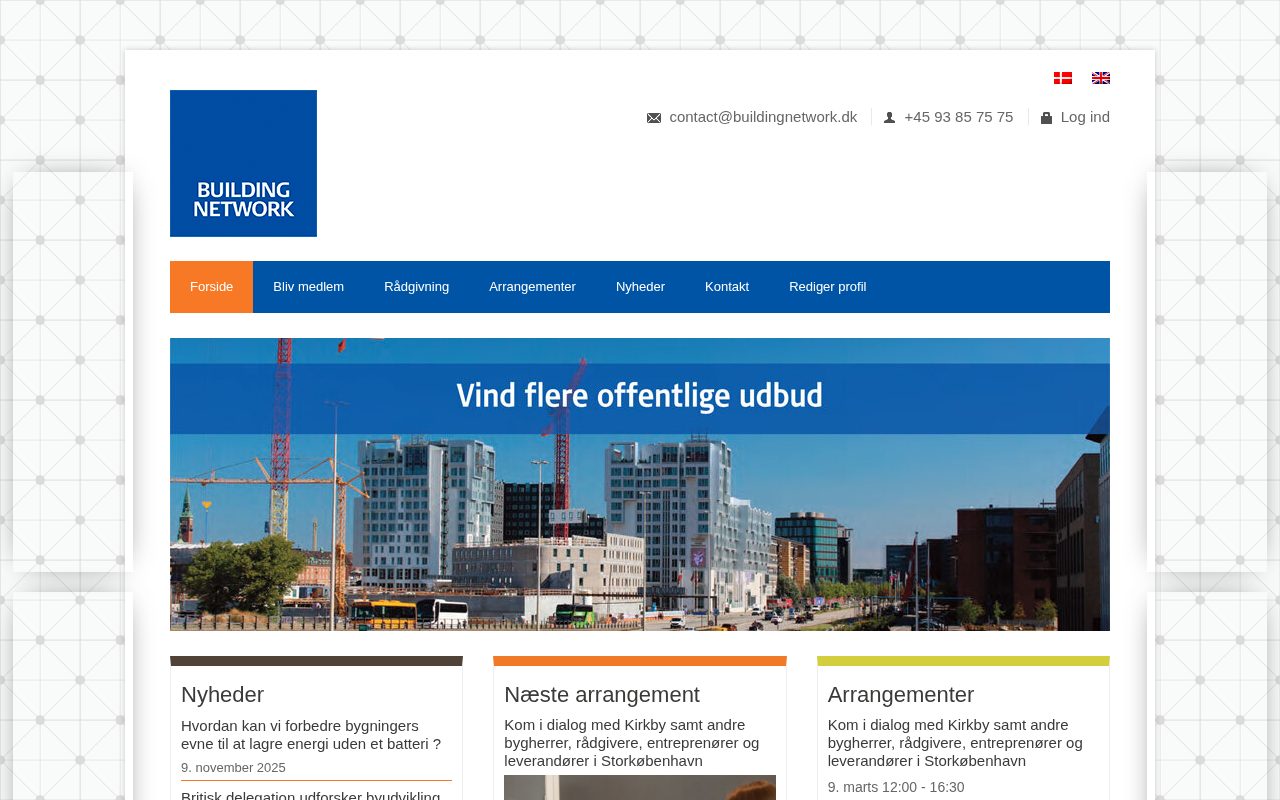1280x800 pixels.
Task: Click the date 9. november 2025
Action: point(233,768)
